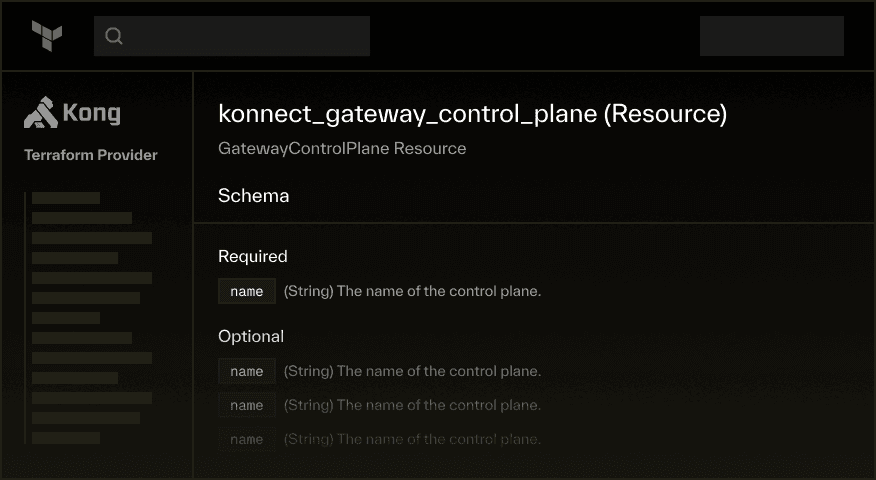Viewport: 876px width, 480px height.
Task: Click the Kong gorilla logo icon
Action: coord(41,112)
